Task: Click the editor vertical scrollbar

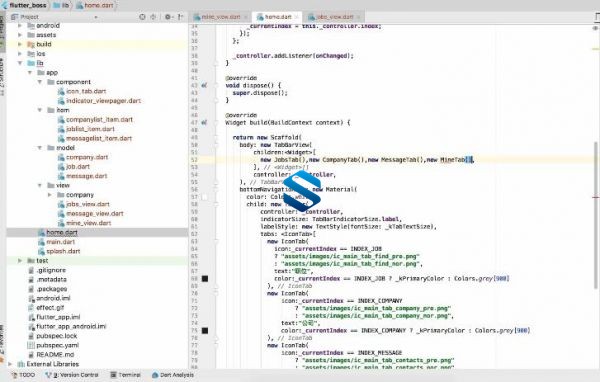Action: tap(595, 214)
